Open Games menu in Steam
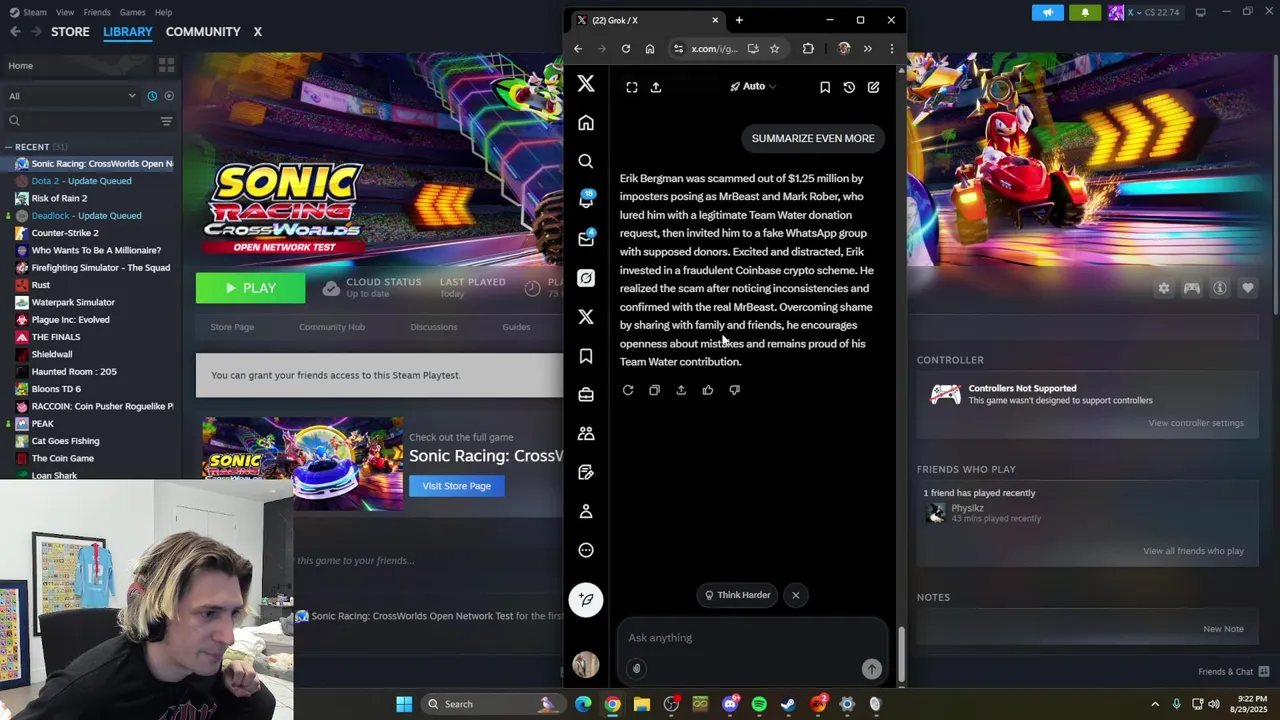The height and width of the screenshot is (720, 1280). tap(132, 12)
